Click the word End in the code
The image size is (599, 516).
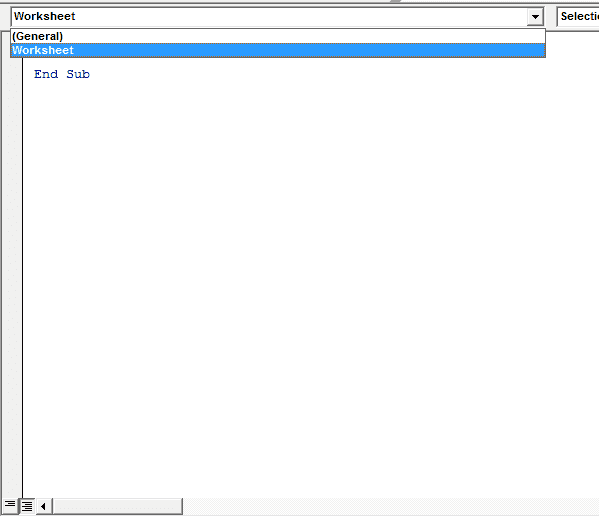coord(46,74)
